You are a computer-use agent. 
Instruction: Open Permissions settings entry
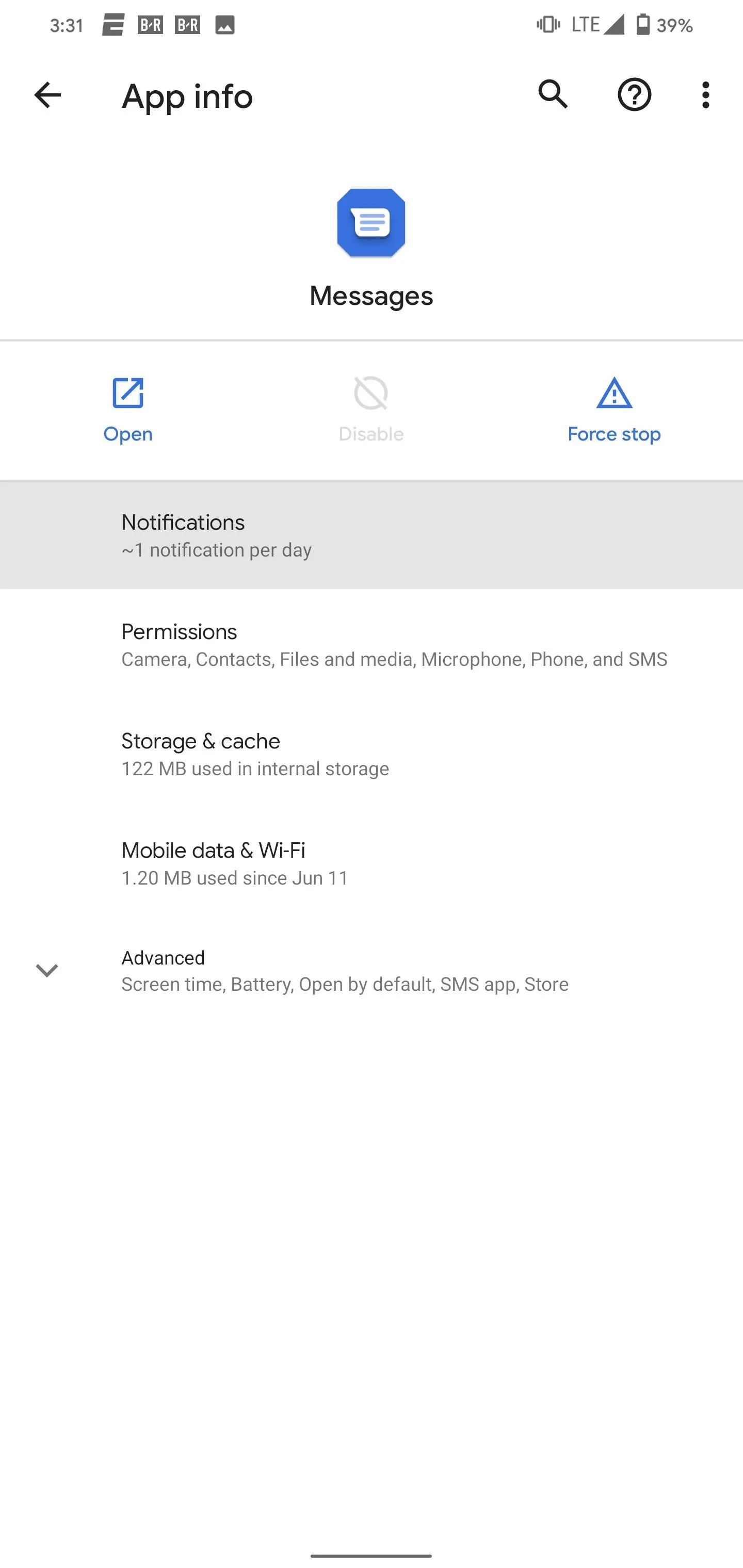coord(372,645)
